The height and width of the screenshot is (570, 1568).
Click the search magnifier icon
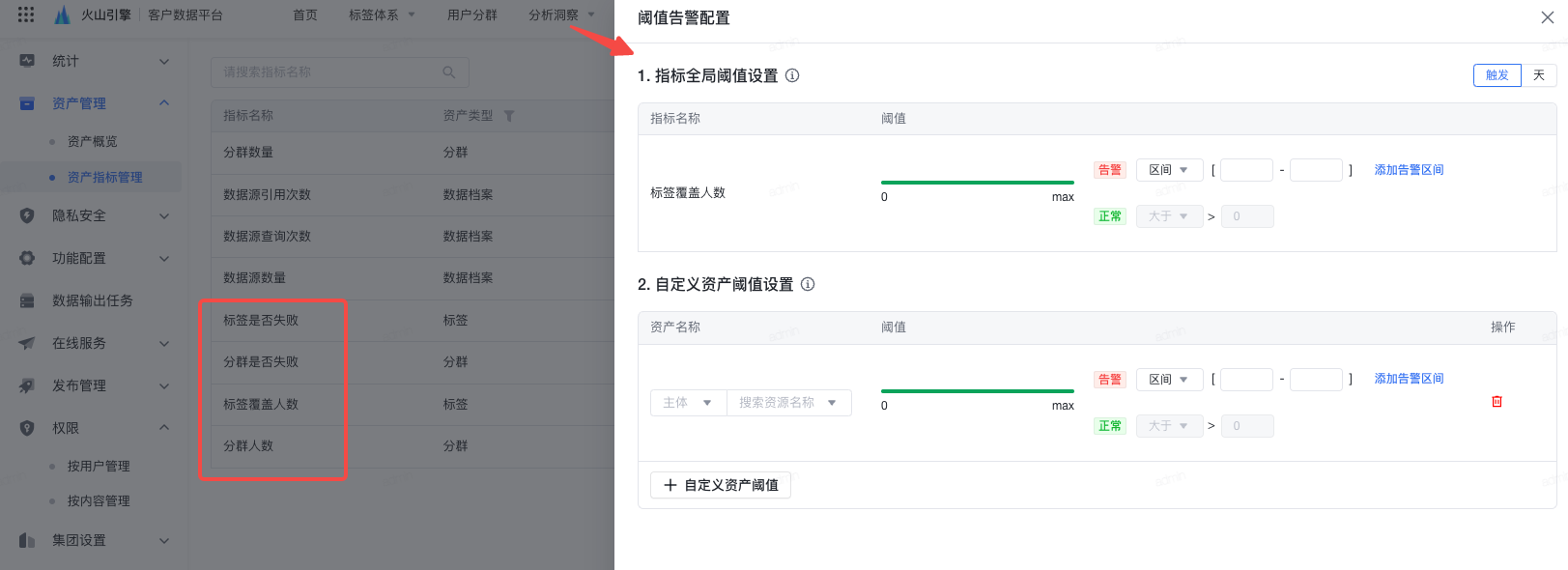[x=448, y=72]
